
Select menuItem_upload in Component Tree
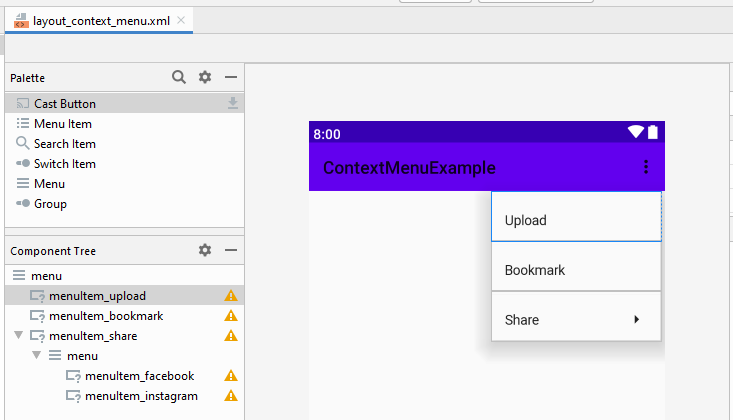(124, 296)
